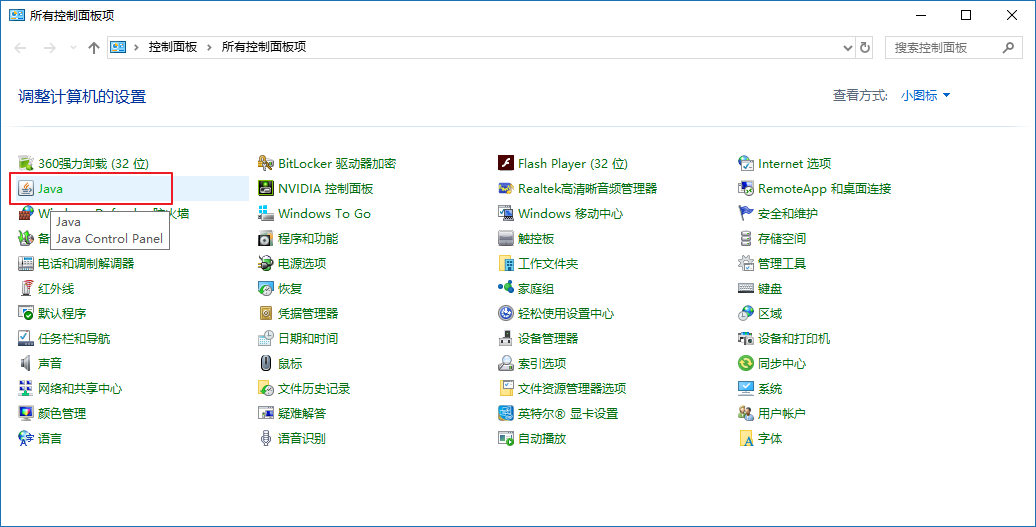
Task: Open the 设备管理器 link
Action: point(548,339)
